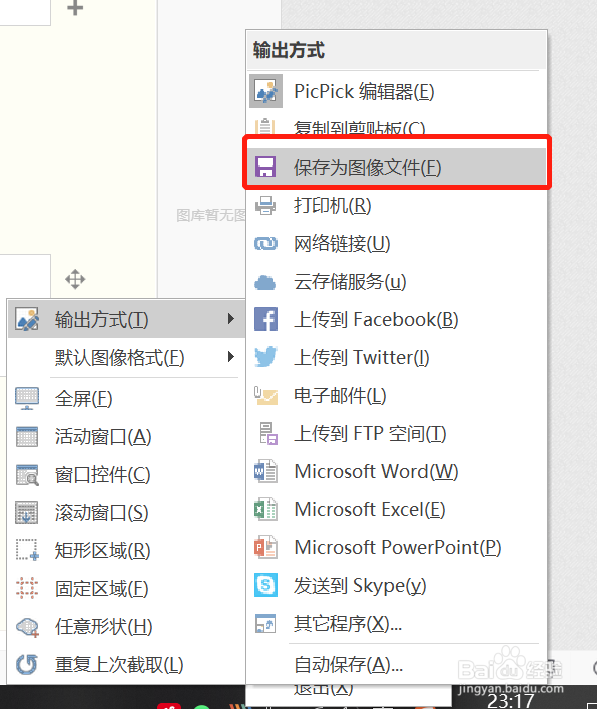The width and height of the screenshot is (597, 709).
Task: Select 滚动窗口(S) capture
Action: tap(126, 512)
